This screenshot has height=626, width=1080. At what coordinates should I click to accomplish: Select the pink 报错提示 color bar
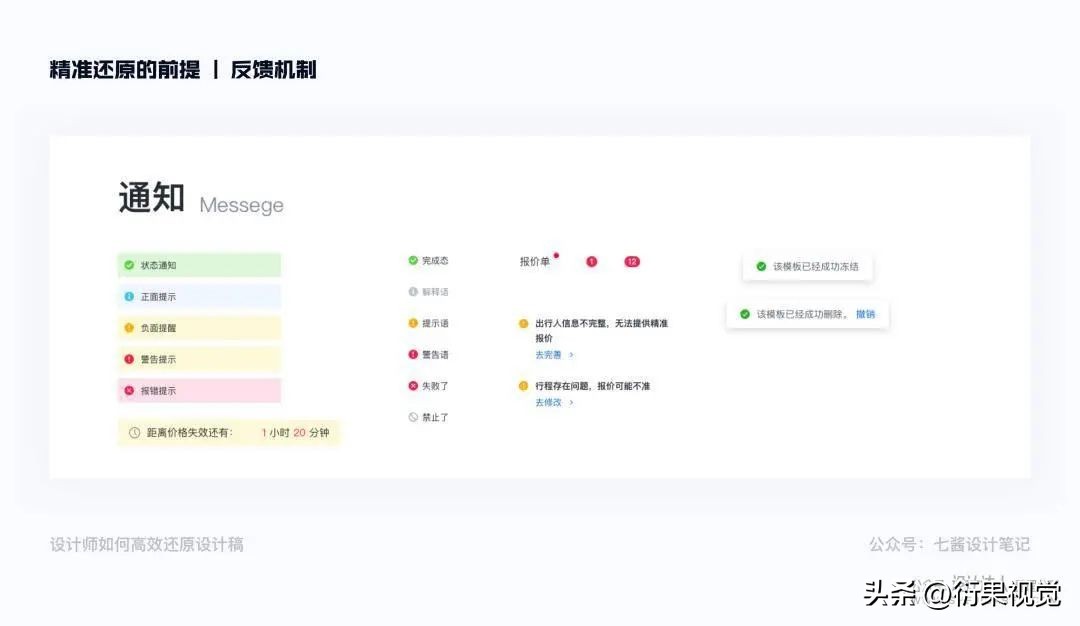198,390
